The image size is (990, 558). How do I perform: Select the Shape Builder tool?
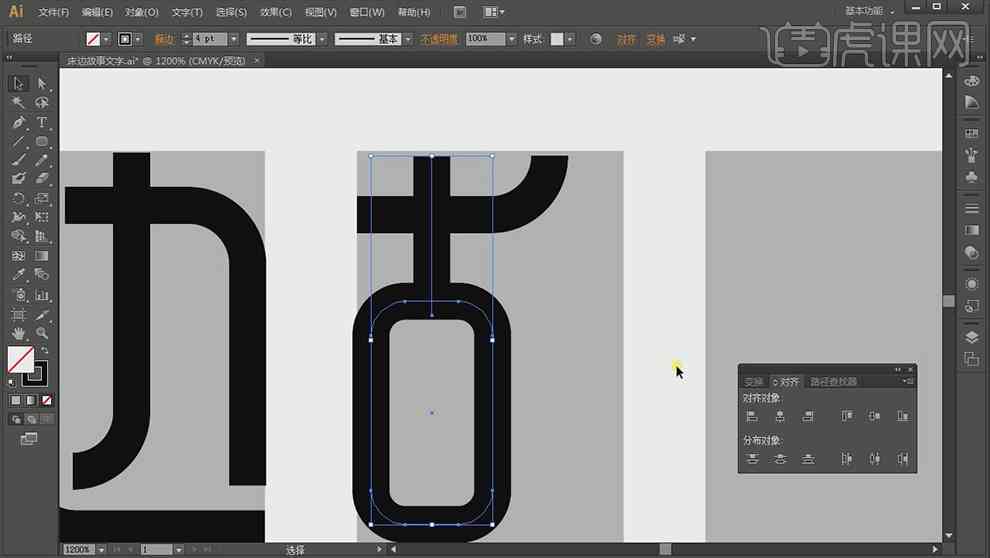point(18,236)
